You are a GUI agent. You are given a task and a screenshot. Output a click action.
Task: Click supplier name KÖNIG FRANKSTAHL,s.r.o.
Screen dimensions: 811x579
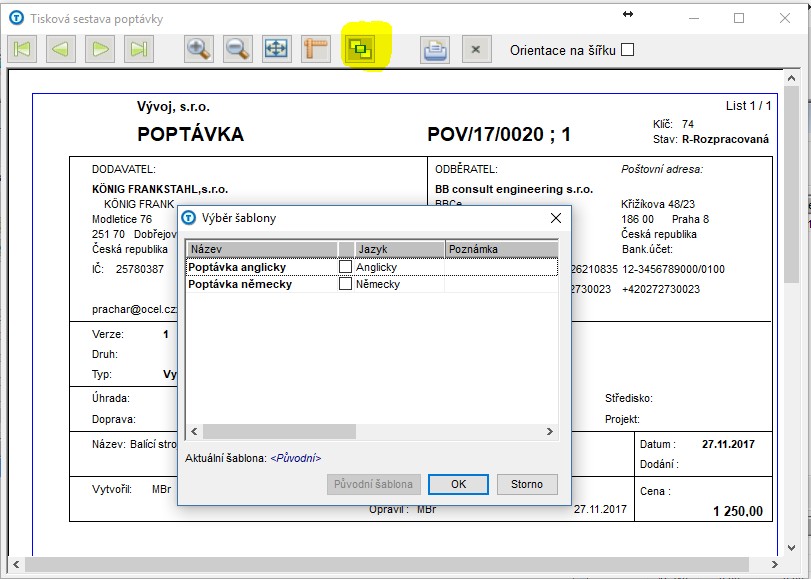tap(160, 189)
